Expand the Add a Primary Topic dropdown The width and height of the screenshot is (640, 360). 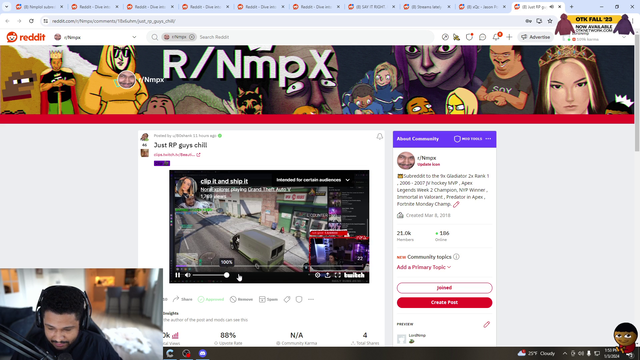[x=424, y=267]
